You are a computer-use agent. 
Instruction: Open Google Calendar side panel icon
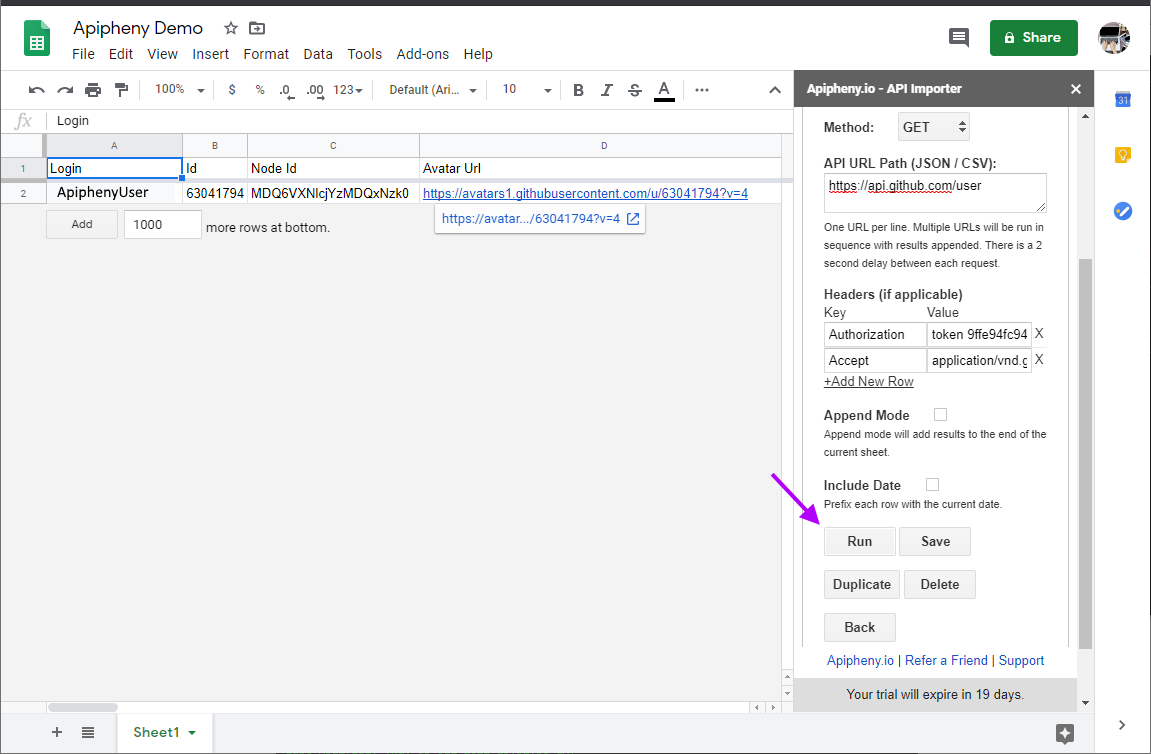point(1122,99)
